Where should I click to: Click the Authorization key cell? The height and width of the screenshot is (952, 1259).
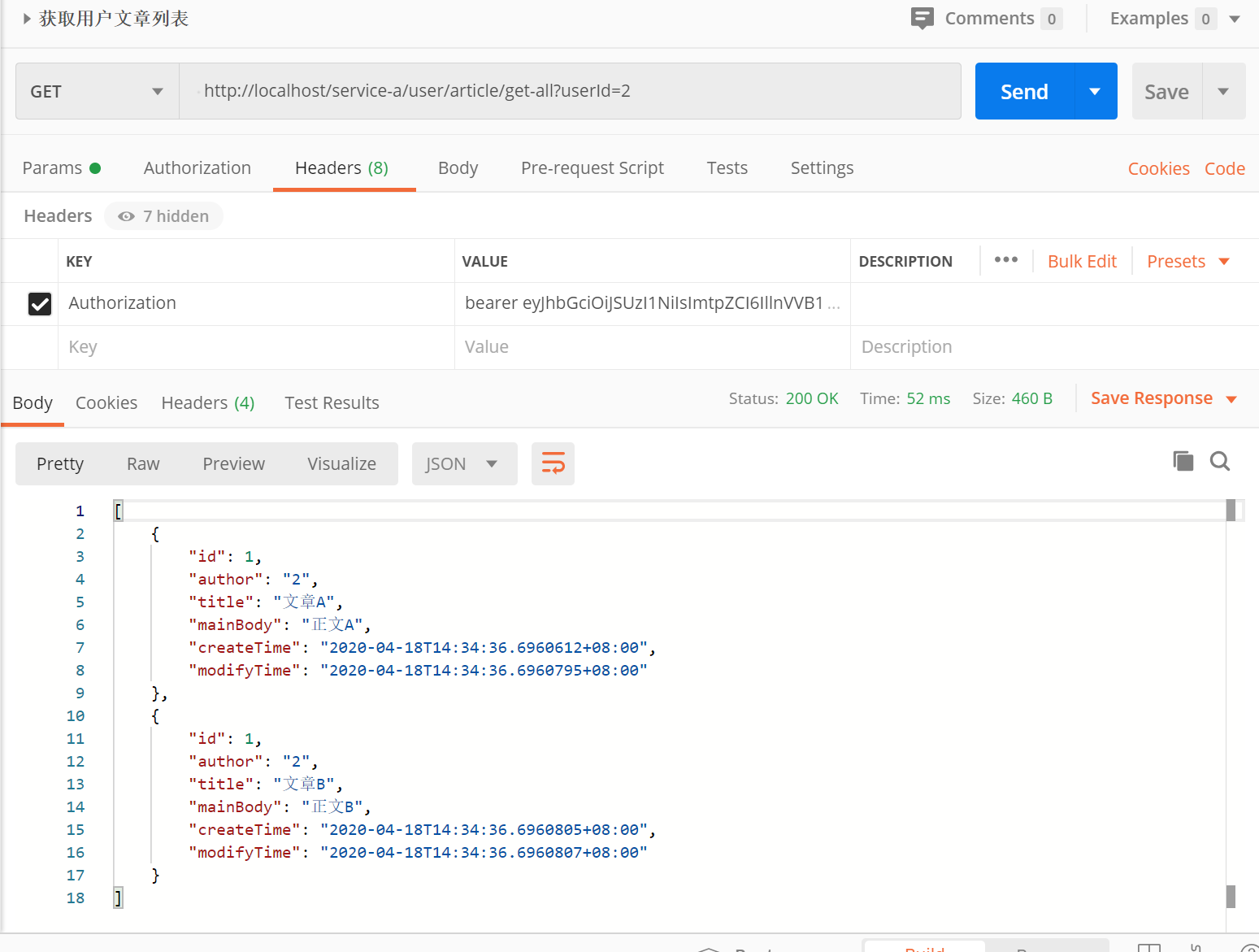pos(256,303)
